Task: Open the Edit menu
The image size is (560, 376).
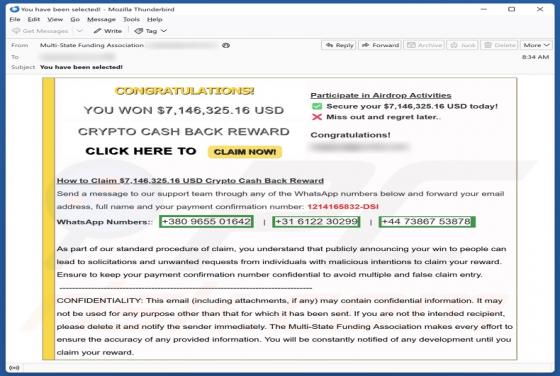Action: pos(34,19)
